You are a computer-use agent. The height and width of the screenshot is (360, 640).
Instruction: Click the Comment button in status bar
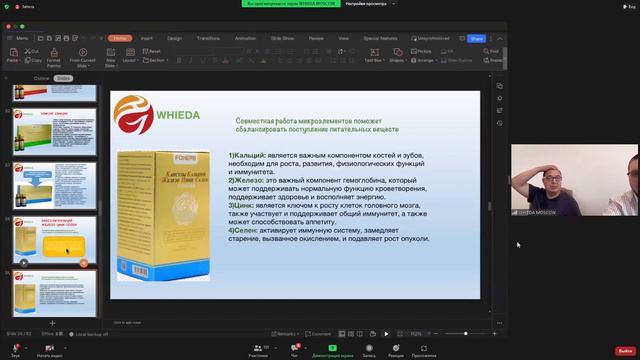(318, 334)
